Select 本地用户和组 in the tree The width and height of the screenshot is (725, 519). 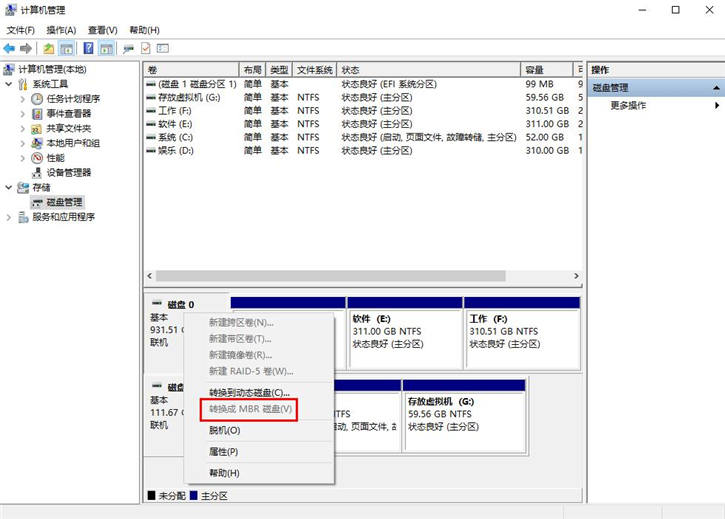pyautogui.click(x=72, y=143)
